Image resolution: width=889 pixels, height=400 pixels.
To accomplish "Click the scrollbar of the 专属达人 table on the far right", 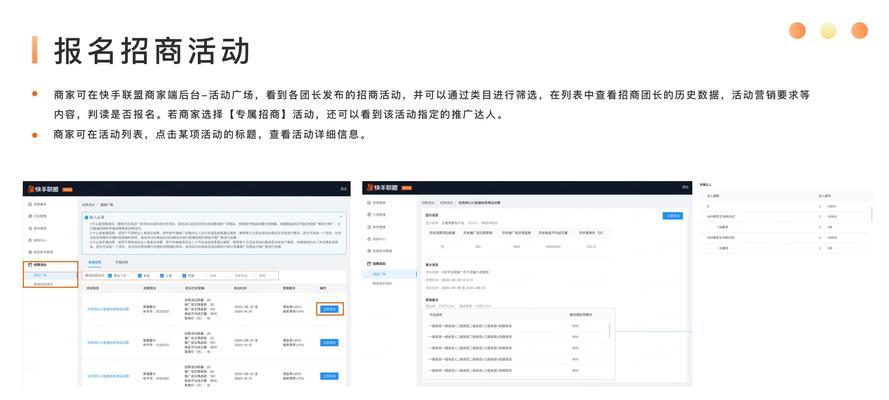I will pos(872,214).
